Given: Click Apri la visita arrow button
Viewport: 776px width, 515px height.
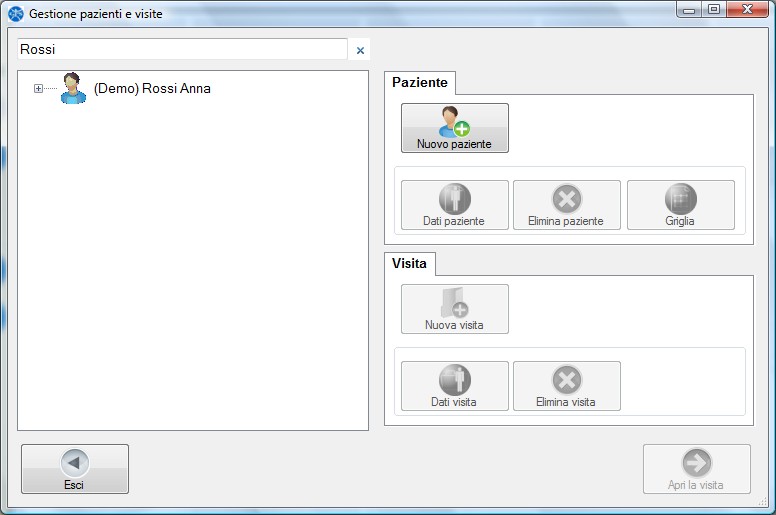Looking at the screenshot, I should [x=696, y=463].
